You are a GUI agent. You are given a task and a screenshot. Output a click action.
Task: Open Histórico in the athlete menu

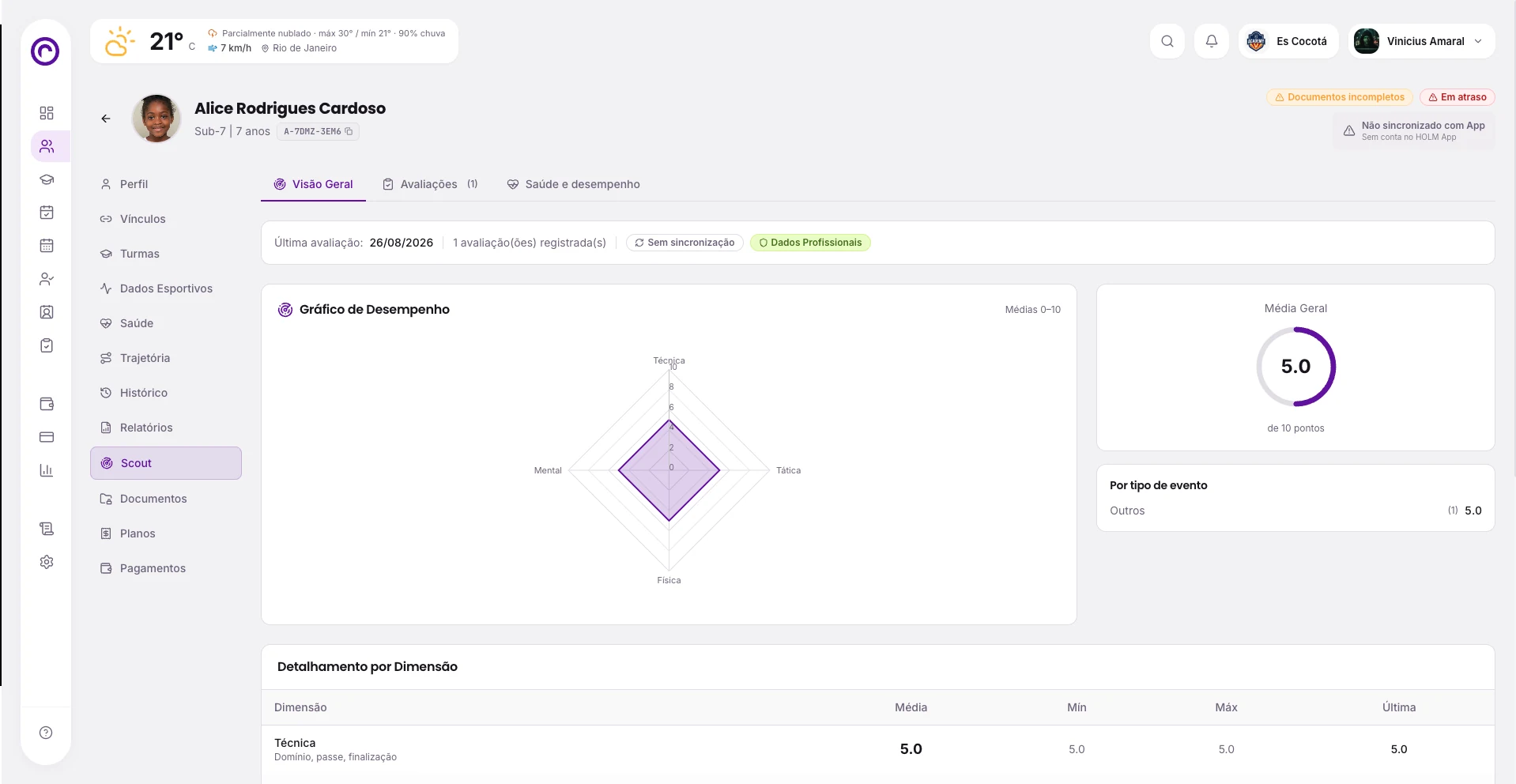coord(166,393)
